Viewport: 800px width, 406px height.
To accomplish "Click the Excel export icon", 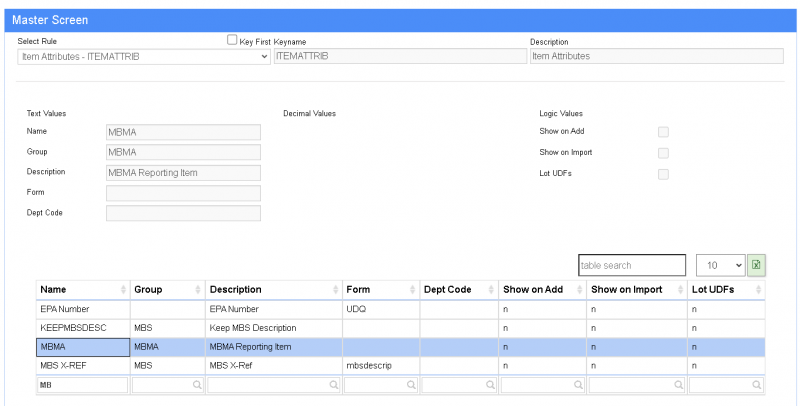I will pyautogui.click(x=756, y=265).
